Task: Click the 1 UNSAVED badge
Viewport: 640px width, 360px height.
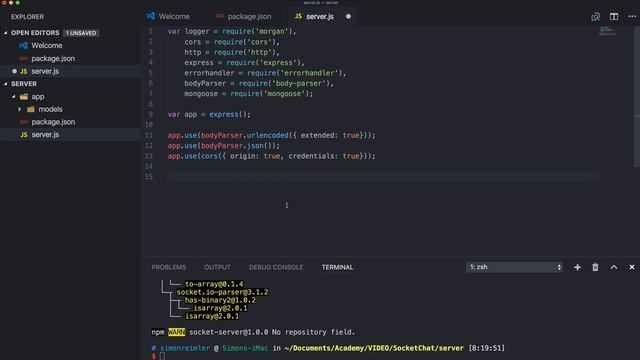Action: click(x=81, y=33)
